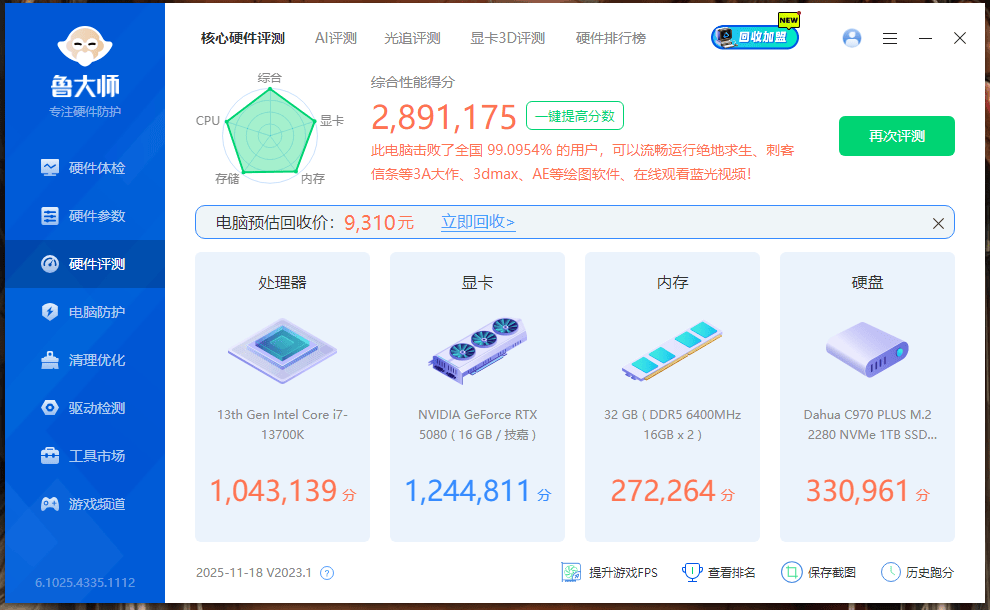
Task: Click the 驱动检测 gear icon
Action: 50,408
